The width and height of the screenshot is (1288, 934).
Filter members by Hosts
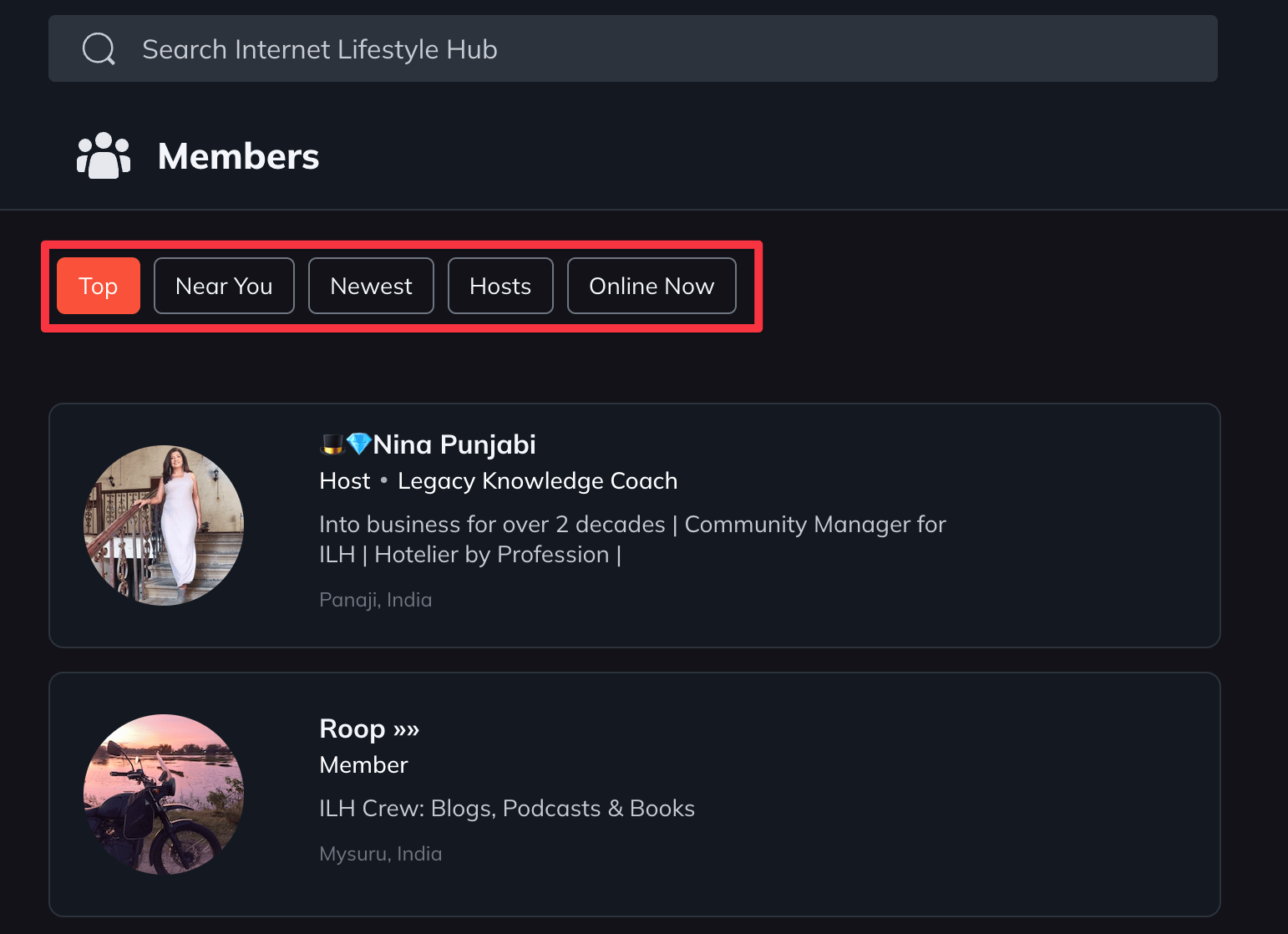(x=500, y=286)
